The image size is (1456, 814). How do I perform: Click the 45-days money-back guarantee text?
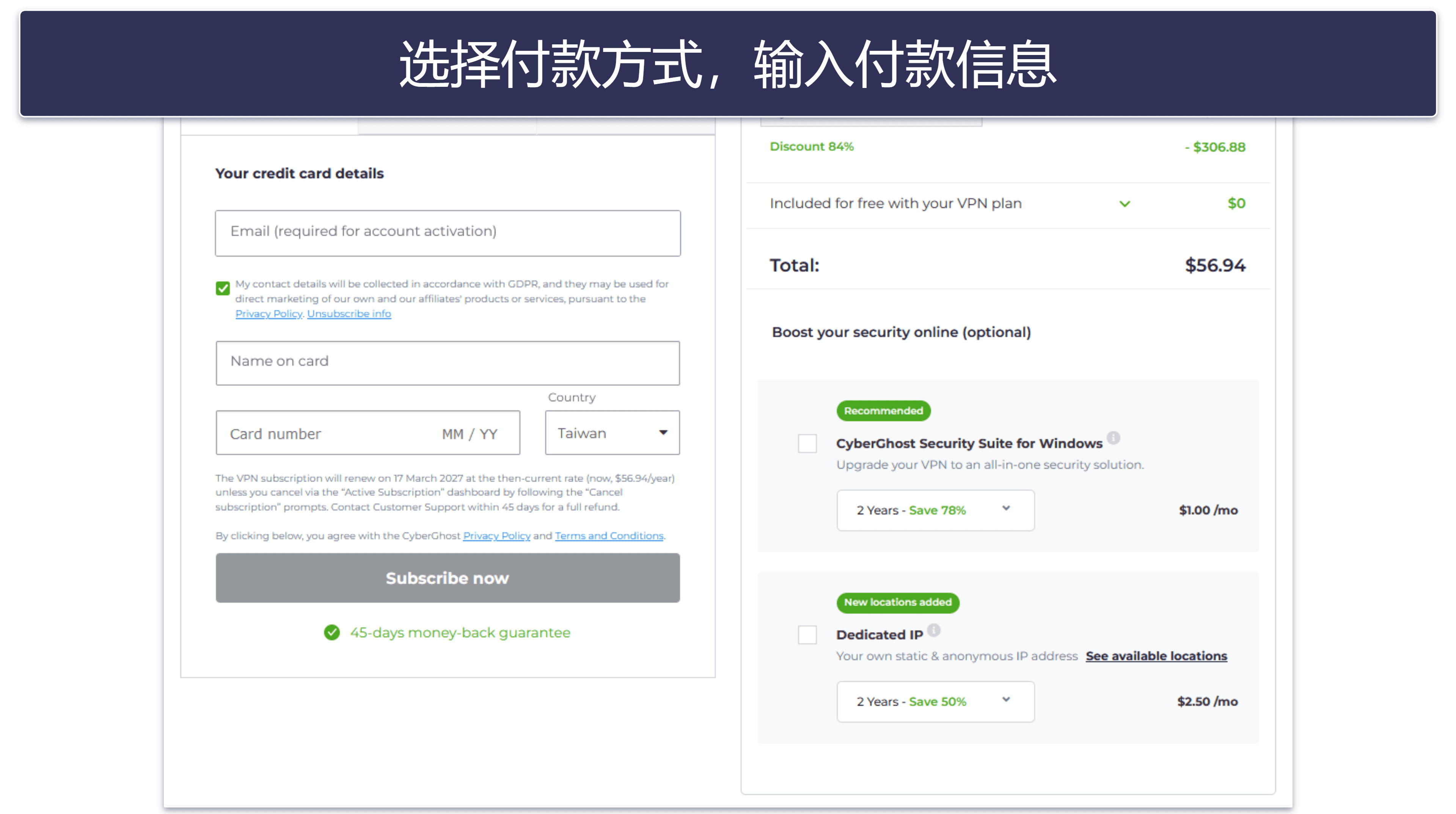tap(460, 633)
